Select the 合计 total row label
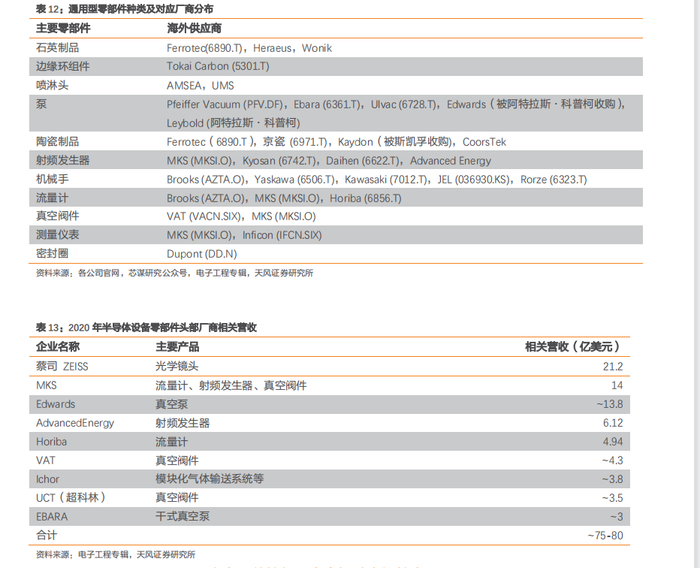700x568 pixels. [46, 535]
